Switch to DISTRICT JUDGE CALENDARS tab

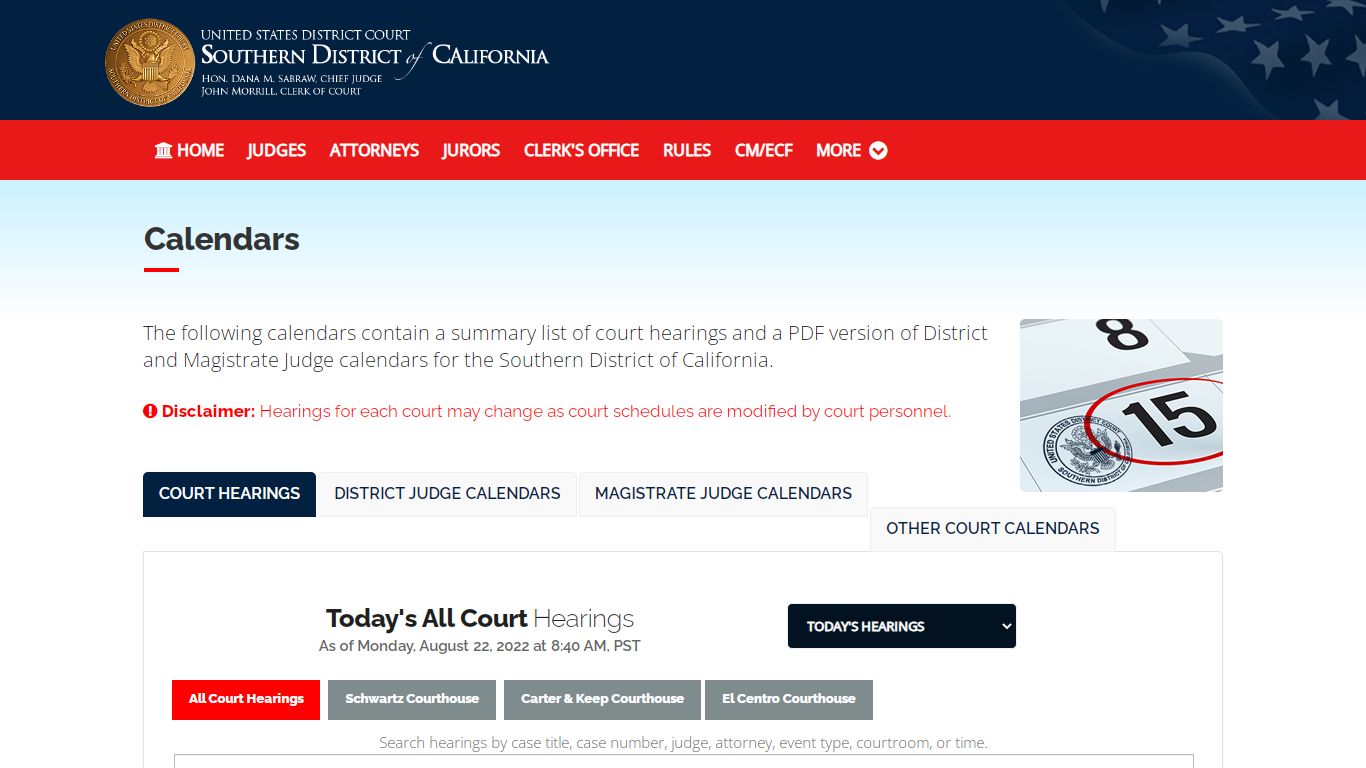point(447,493)
